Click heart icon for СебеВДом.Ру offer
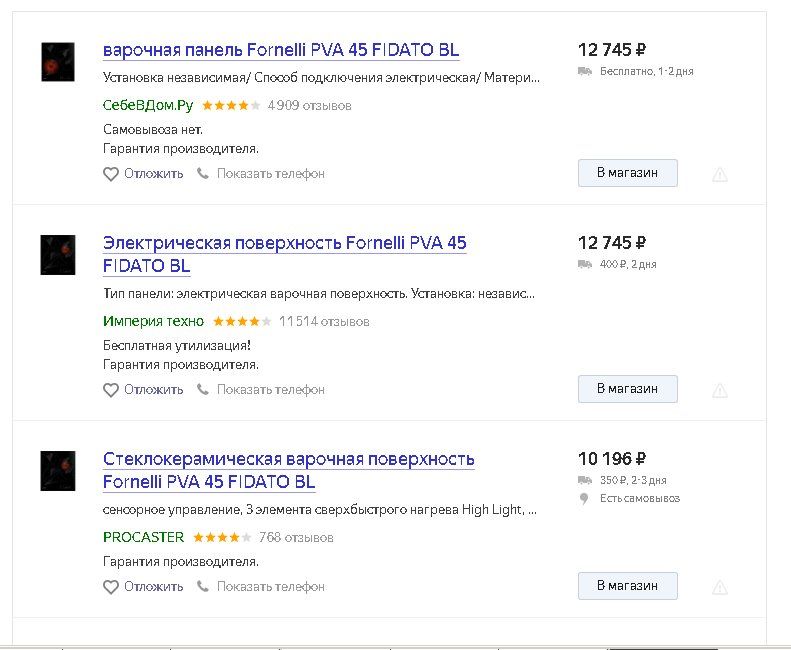This screenshot has height=650, width=791. tap(111, 174)
